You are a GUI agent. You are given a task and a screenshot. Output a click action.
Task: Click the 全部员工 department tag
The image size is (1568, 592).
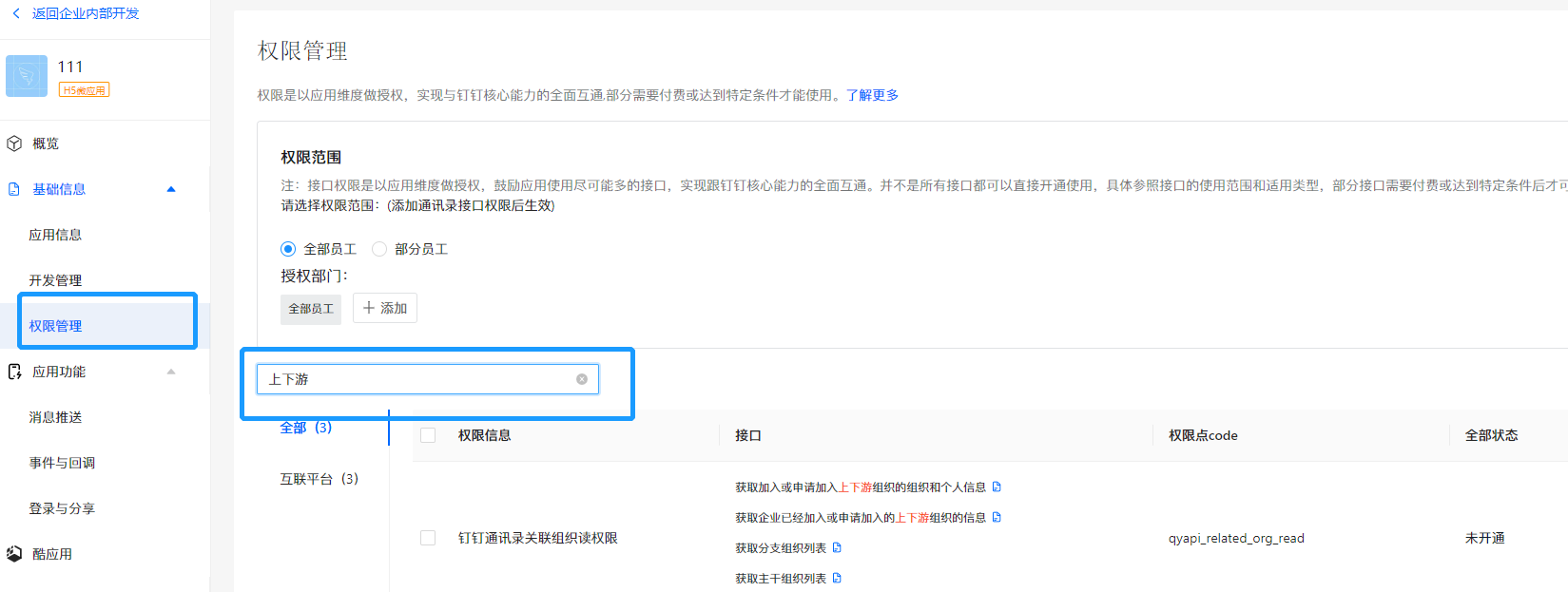[311, 309]
